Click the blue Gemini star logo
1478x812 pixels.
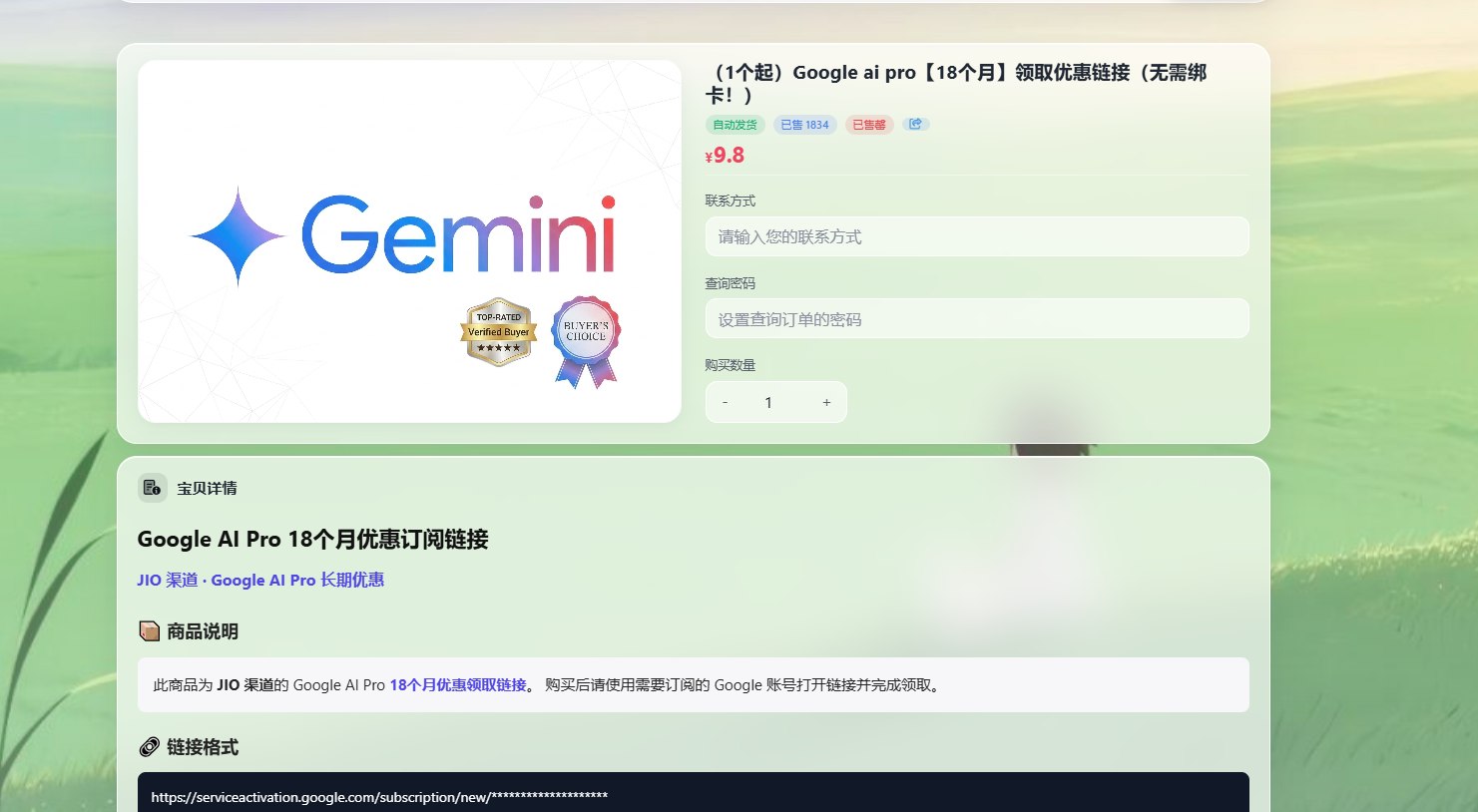coord(238,236)
